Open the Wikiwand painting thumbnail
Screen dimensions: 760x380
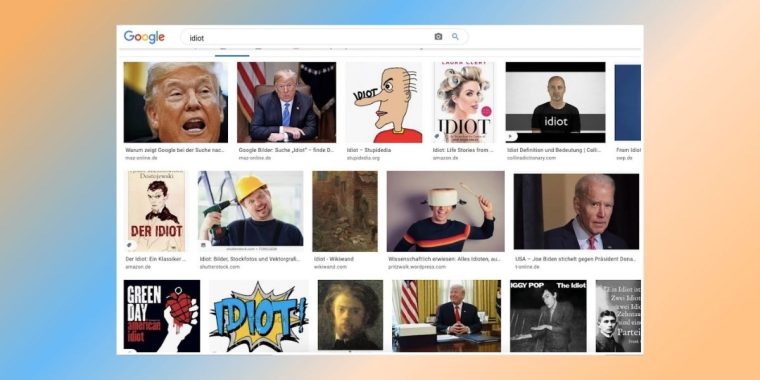point(345,211)
